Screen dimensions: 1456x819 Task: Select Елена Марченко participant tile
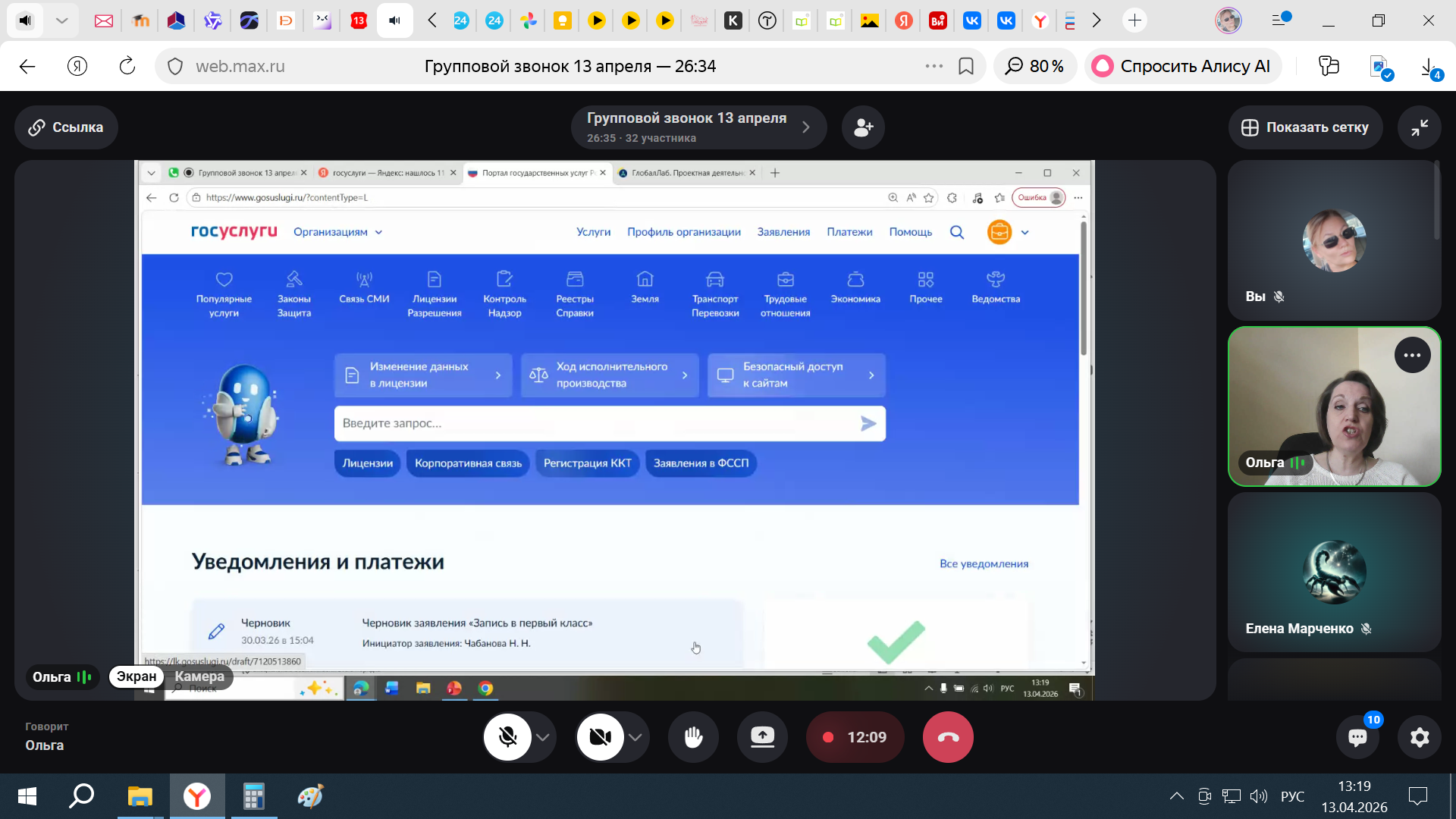click(1334, 573)
